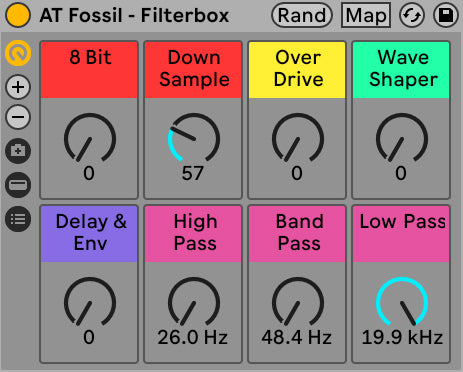Show the chain list icon
Image resolution: width=463 pixels, height=372 pixels.
pos(18,219)
